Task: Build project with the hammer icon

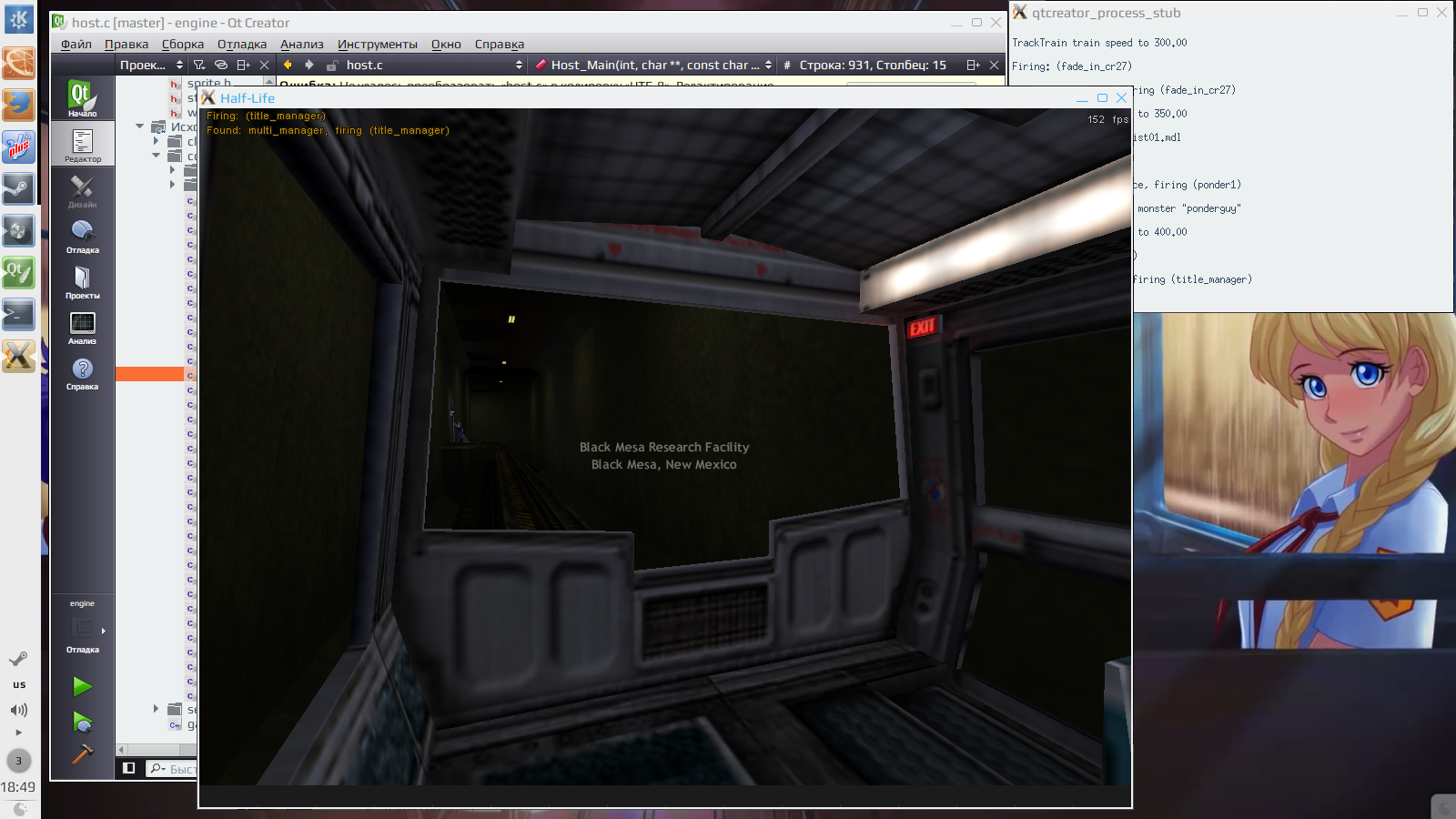Action: click(82, 754)
